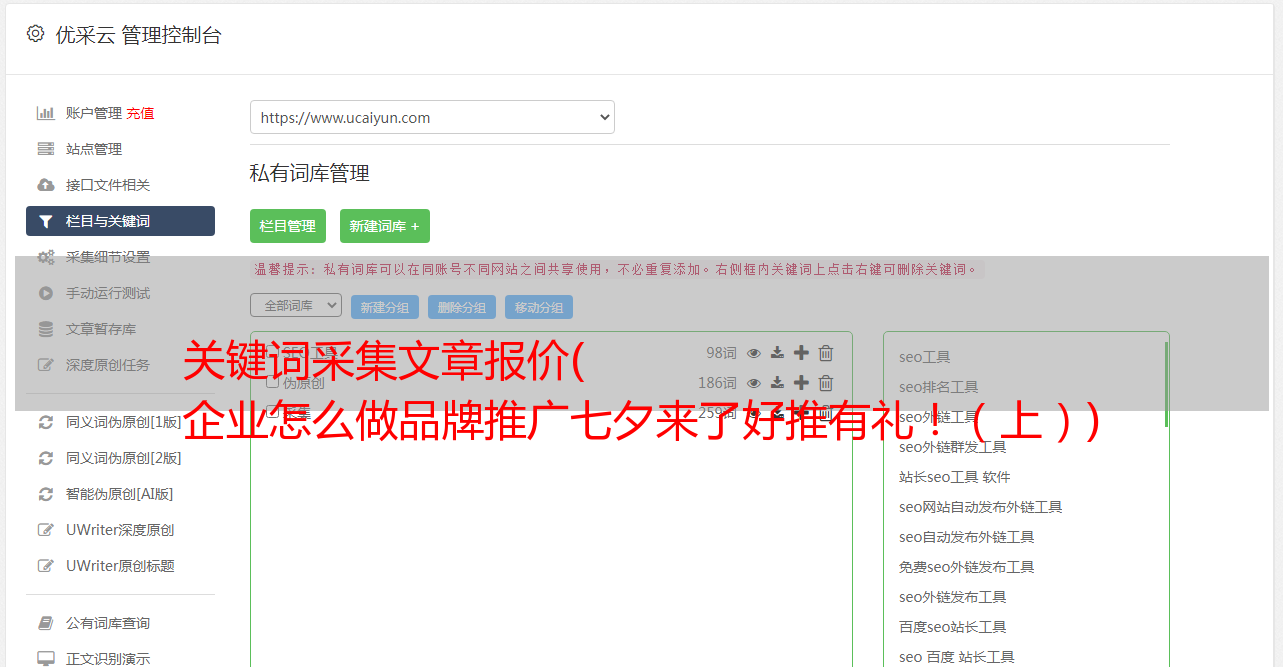The height and width of the screenshot is (667, 1283).
Task: Select keyword '百度seo站长工具'
Action: pyautogui.click(x=953, y=627)
